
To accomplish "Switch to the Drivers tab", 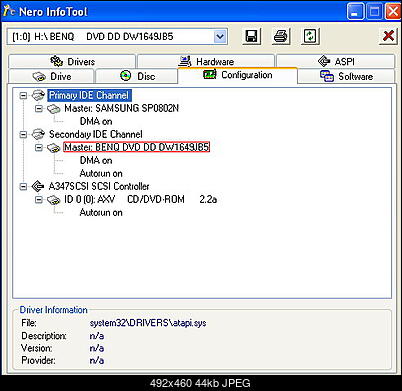I will (72, 61).
